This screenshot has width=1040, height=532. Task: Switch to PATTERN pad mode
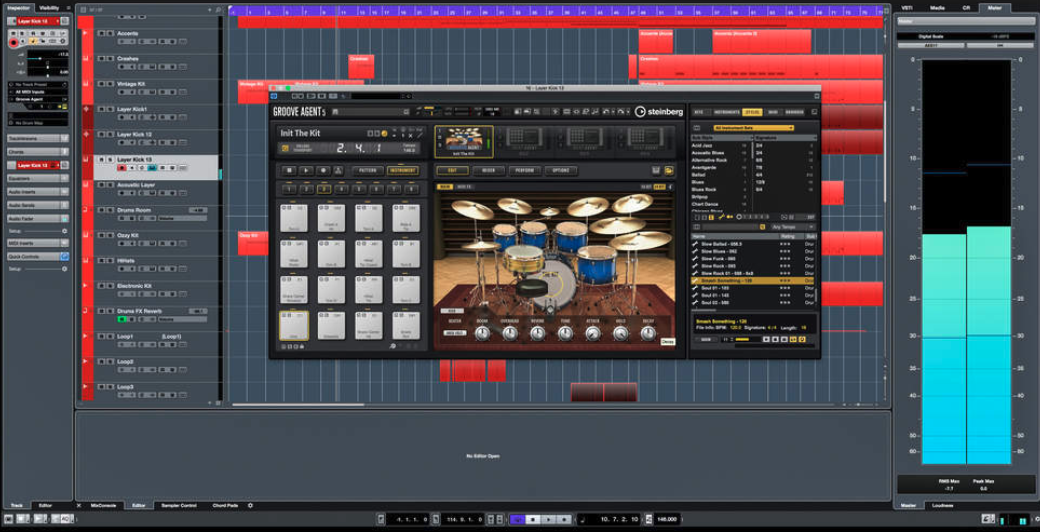coord(368,170)
